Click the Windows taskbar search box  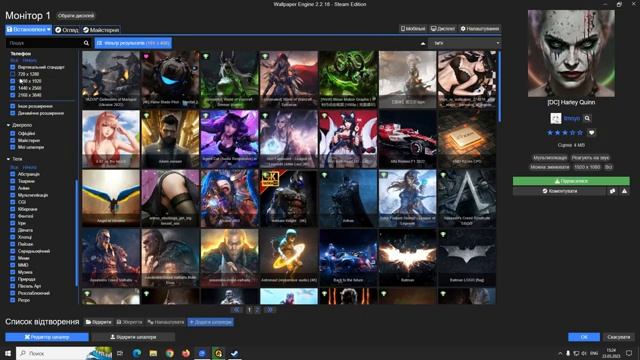point(64,353)
